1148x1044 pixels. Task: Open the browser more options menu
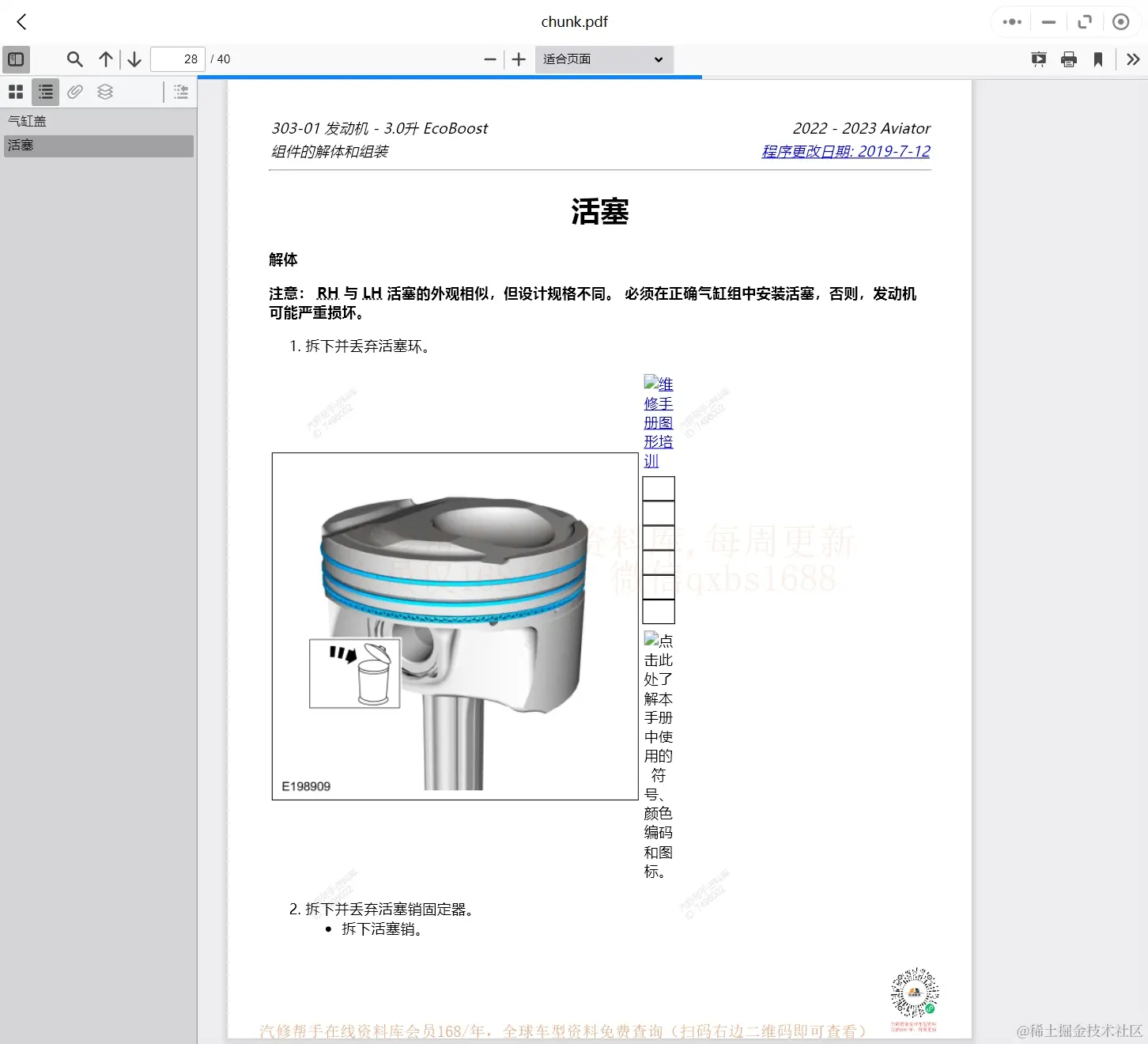pos(1011,21)
